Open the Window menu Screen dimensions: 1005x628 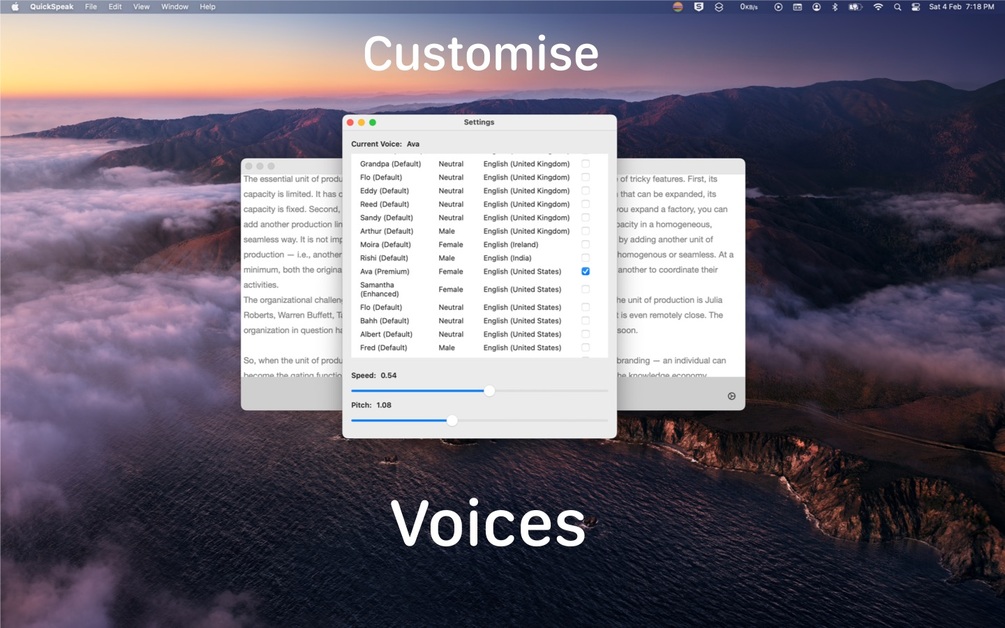point(174,6)
